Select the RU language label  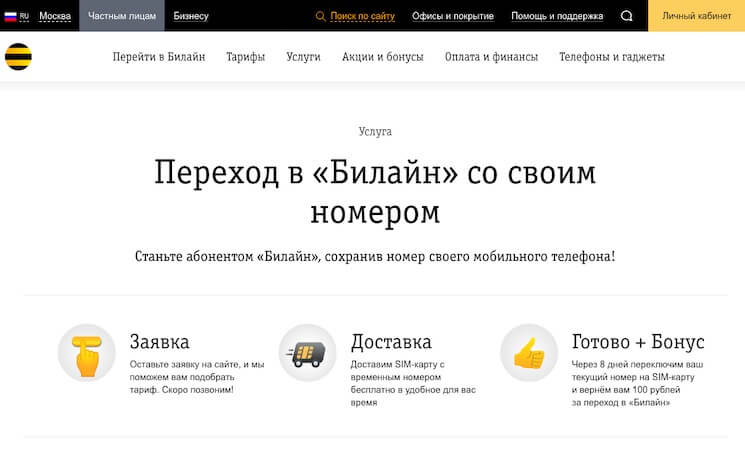tap(24, 16)
